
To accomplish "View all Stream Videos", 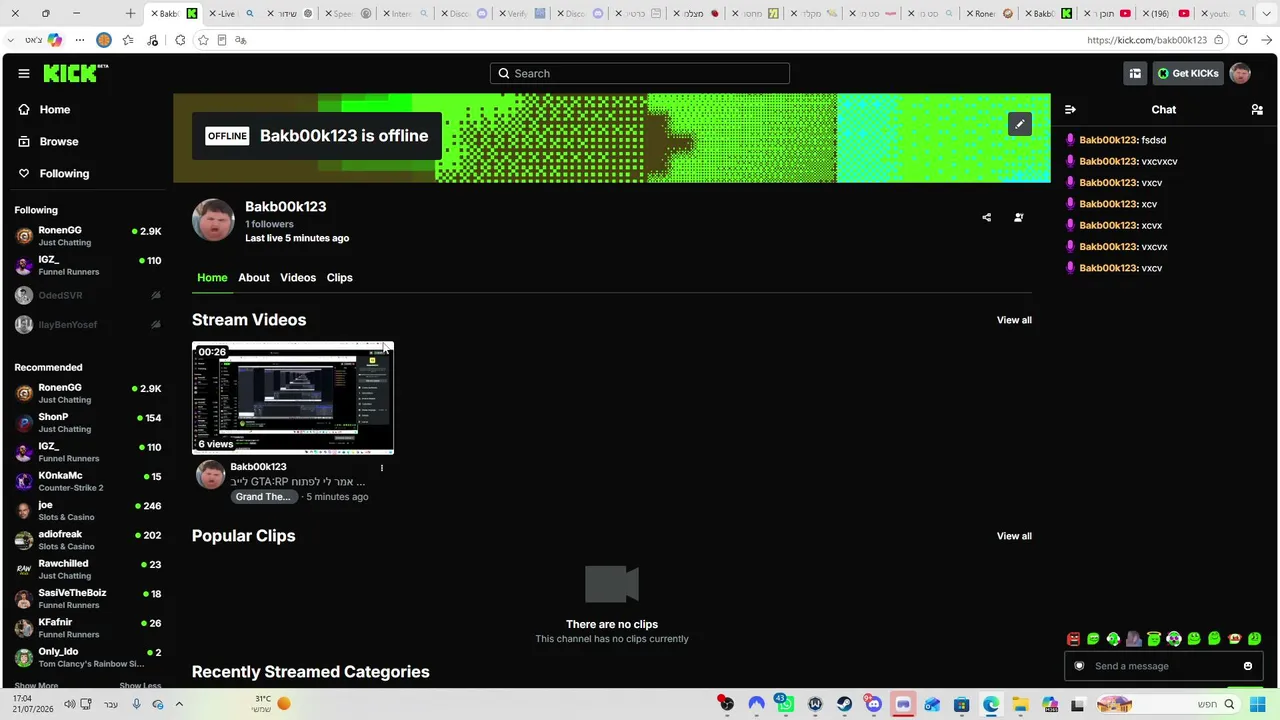I will 1014,320.
